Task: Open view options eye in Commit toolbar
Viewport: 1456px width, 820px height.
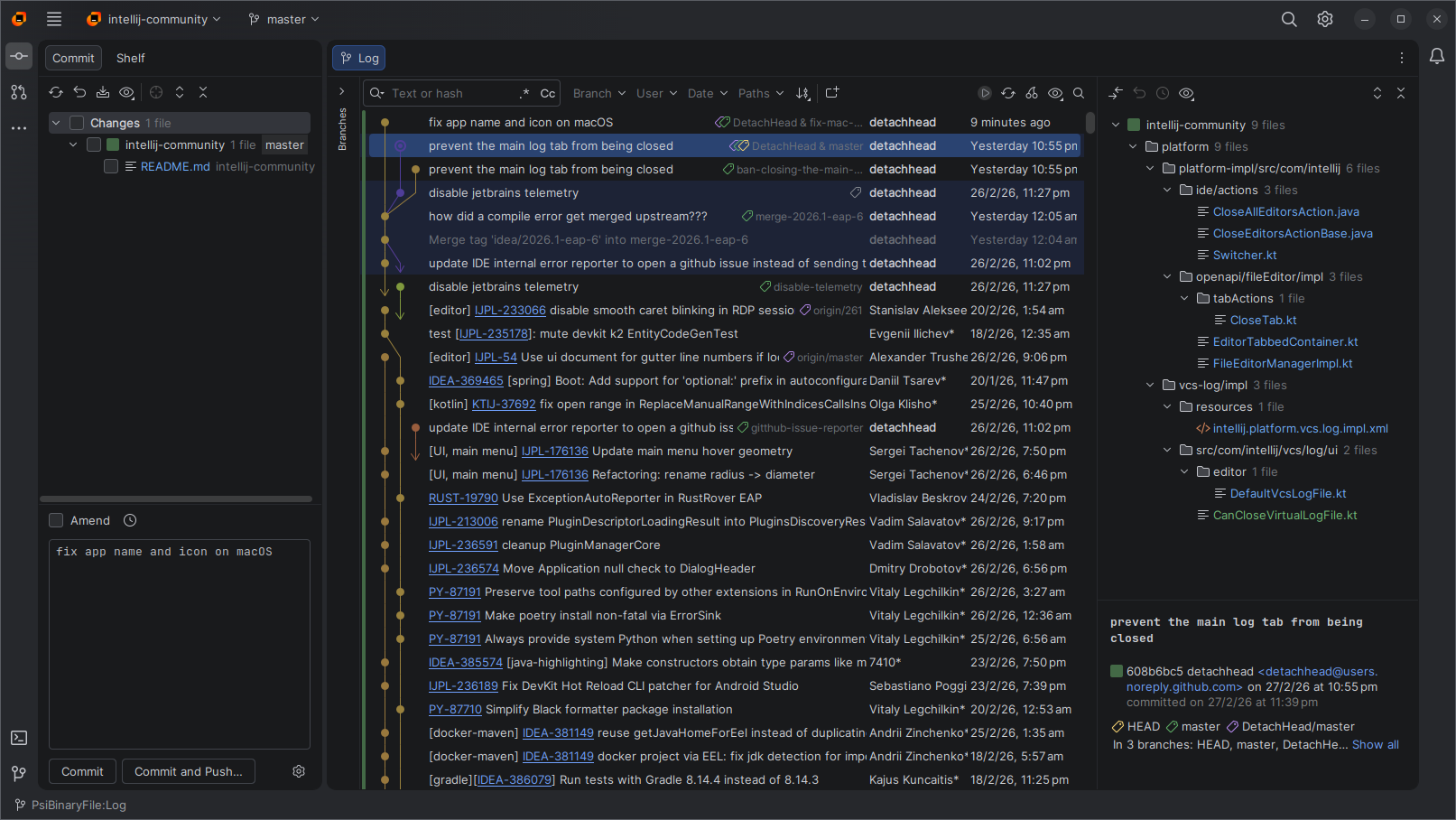Action: [126, 92]
